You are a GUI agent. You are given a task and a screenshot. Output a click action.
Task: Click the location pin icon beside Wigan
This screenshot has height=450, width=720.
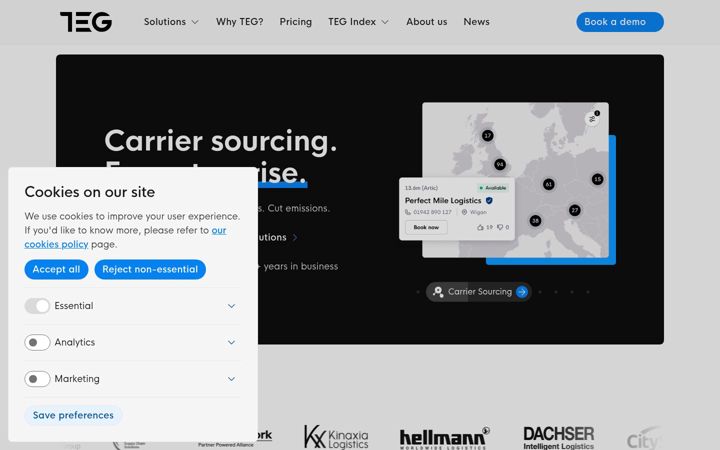coord(464,212)
